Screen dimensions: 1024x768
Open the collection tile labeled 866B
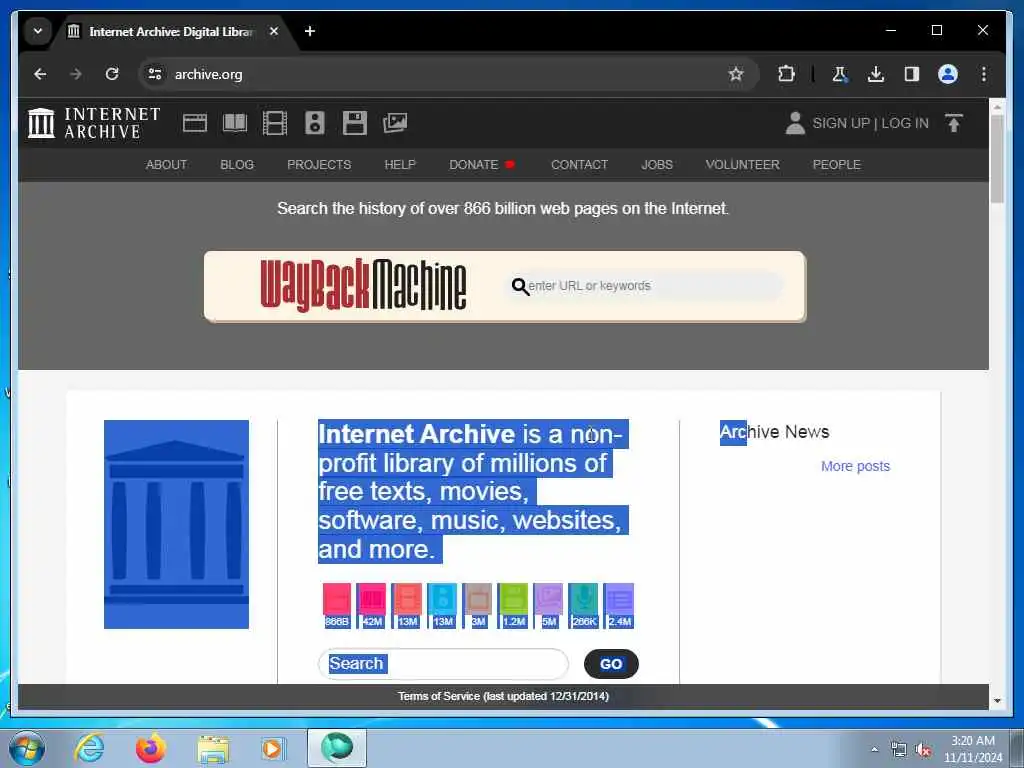pos(336,605)
